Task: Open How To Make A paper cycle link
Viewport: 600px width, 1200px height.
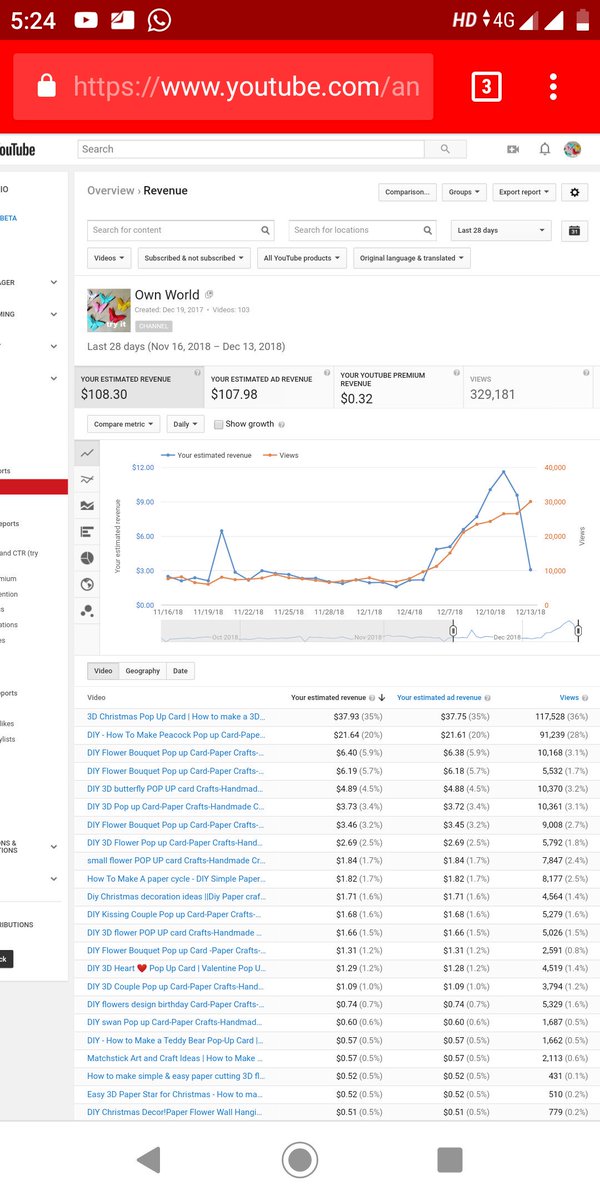Action: click(x=176, y=878)
